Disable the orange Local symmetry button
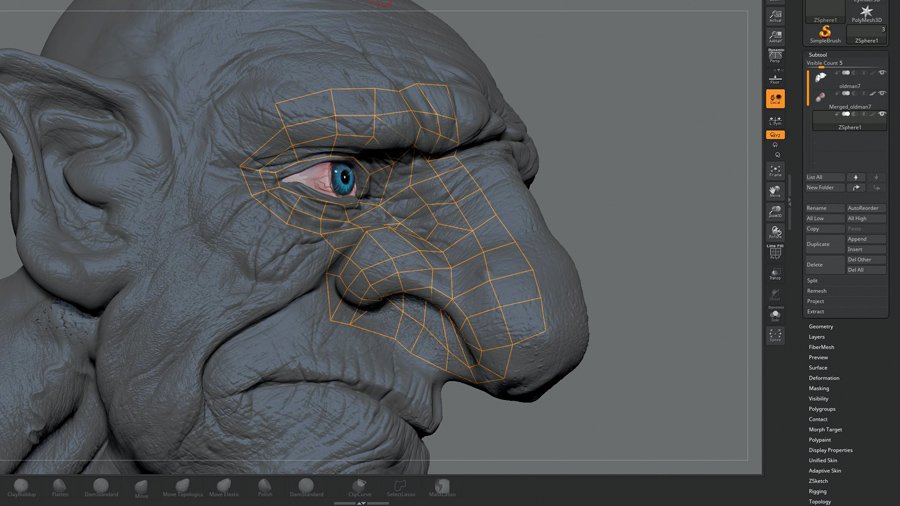 [x=775, y=99]
